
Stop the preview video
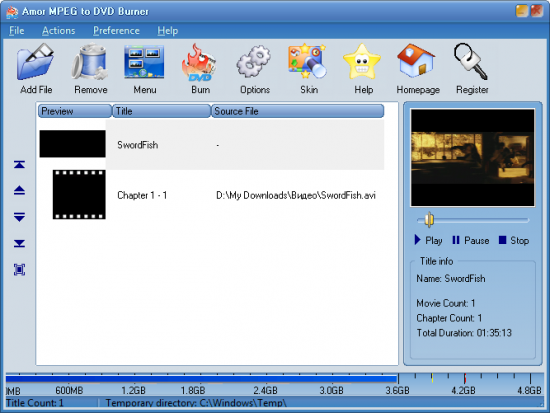tap(514, 240)
